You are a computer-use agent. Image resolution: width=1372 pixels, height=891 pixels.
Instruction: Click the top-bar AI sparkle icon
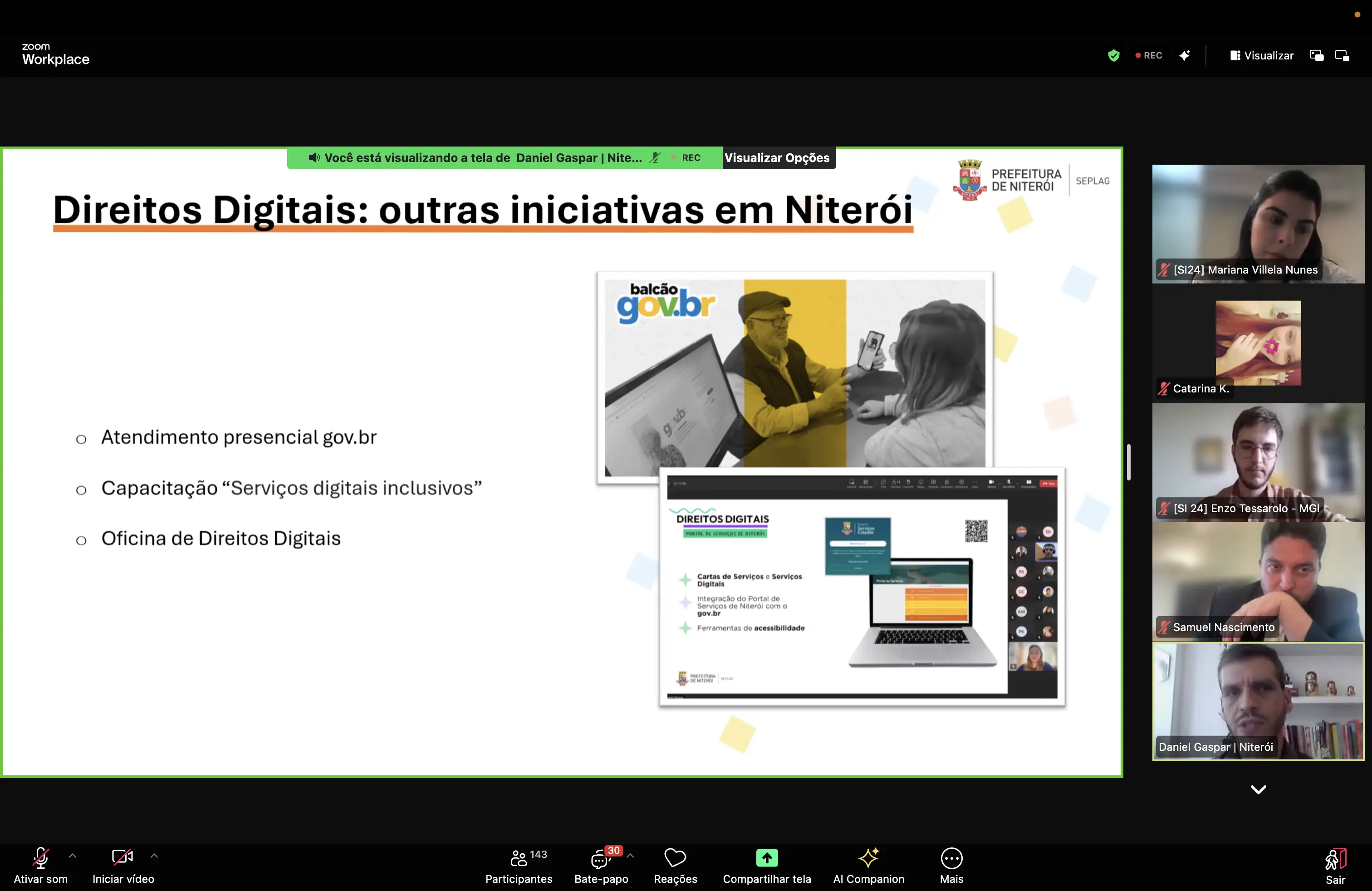(x=1184, y=55)
